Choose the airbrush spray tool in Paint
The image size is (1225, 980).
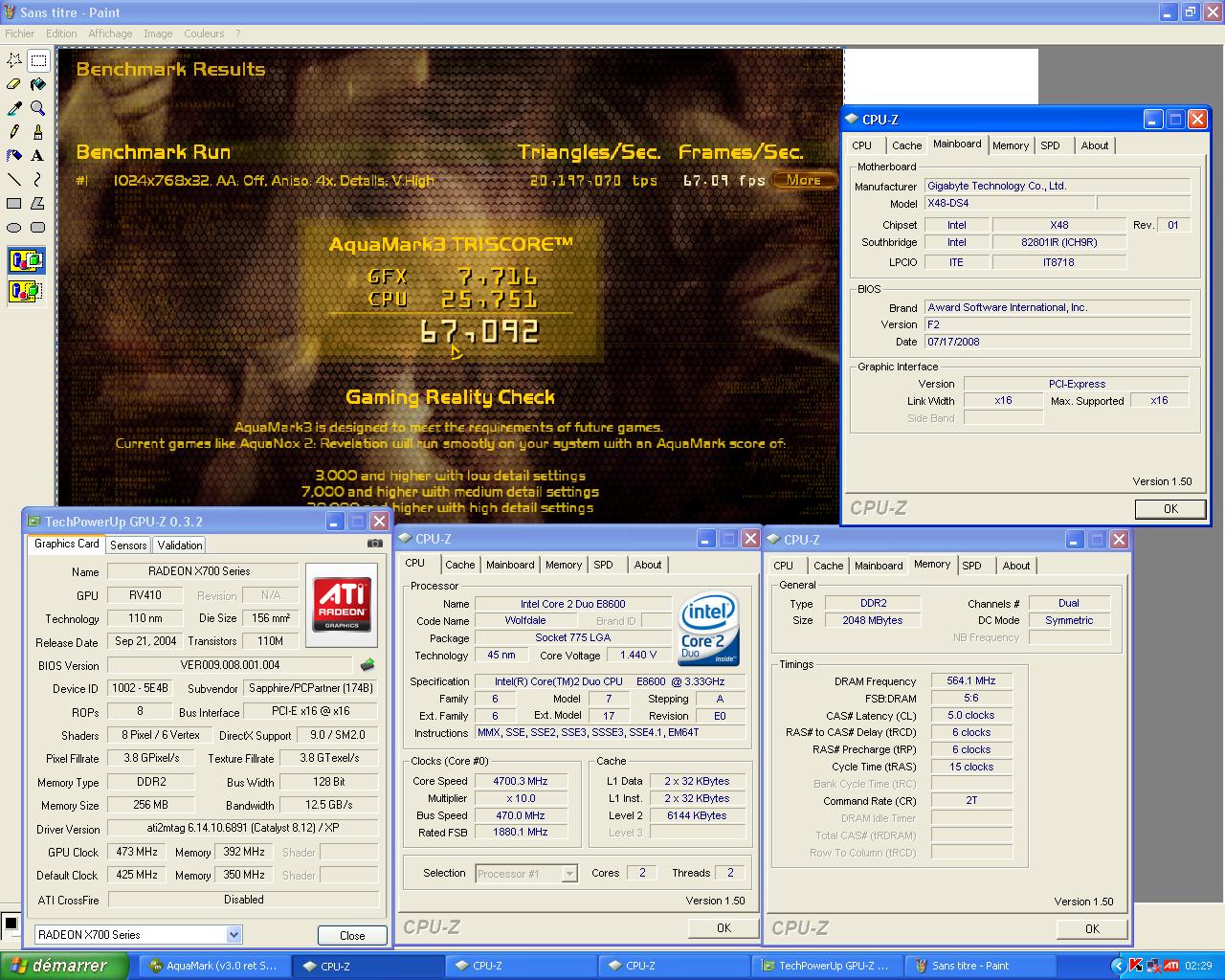pyautogui.click(x=14, y=155)
